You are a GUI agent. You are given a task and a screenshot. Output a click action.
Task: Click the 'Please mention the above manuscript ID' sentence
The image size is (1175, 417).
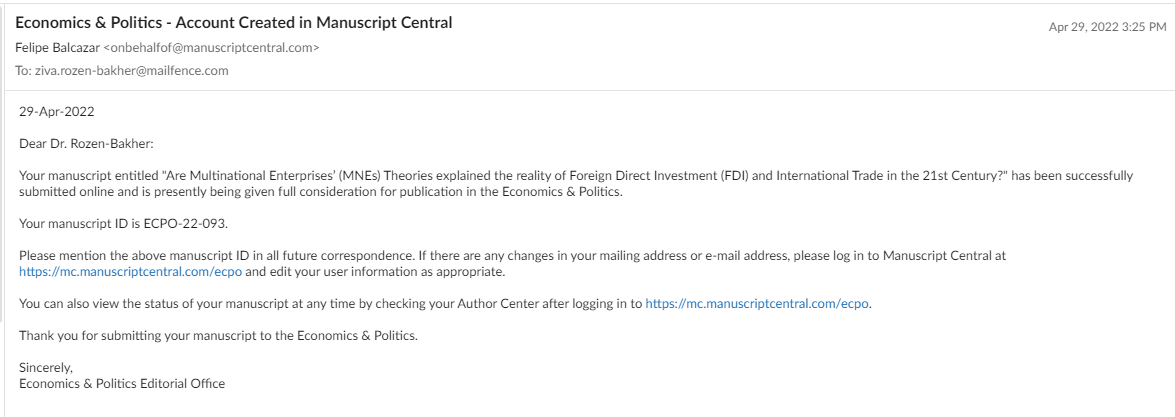coord(277,256)
